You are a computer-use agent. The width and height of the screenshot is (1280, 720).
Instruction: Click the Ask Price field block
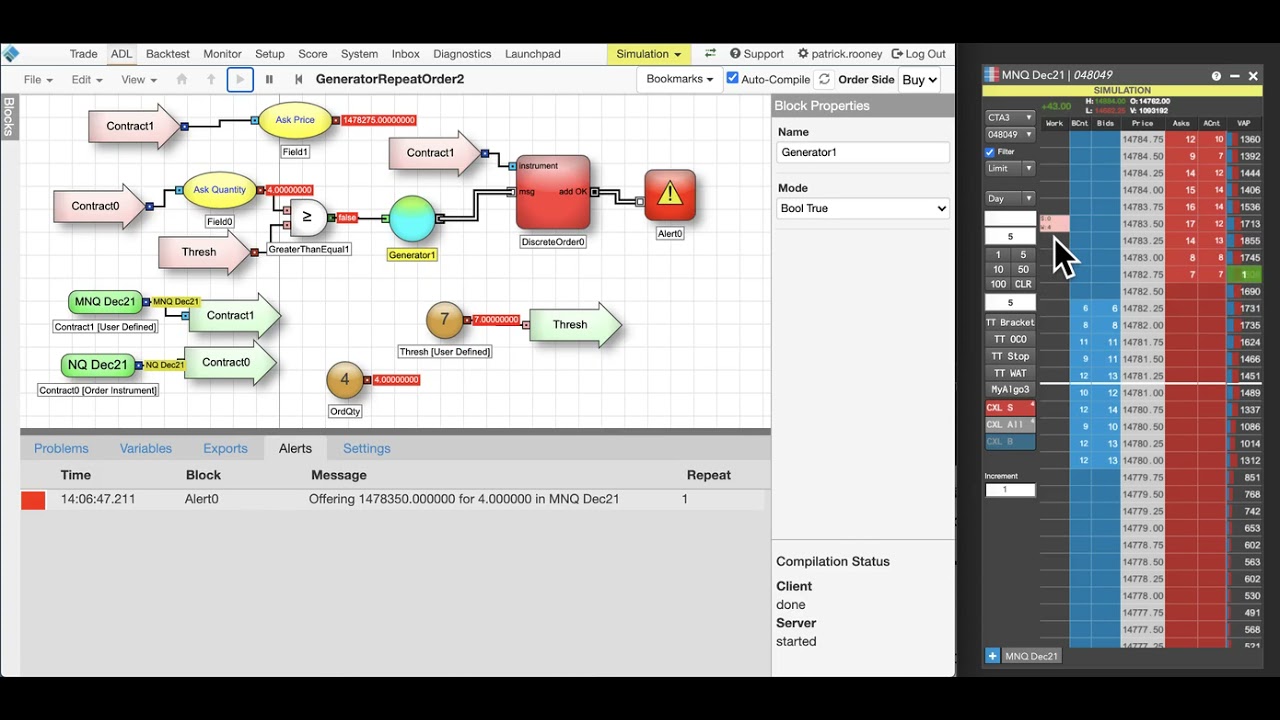pos(295,120)
